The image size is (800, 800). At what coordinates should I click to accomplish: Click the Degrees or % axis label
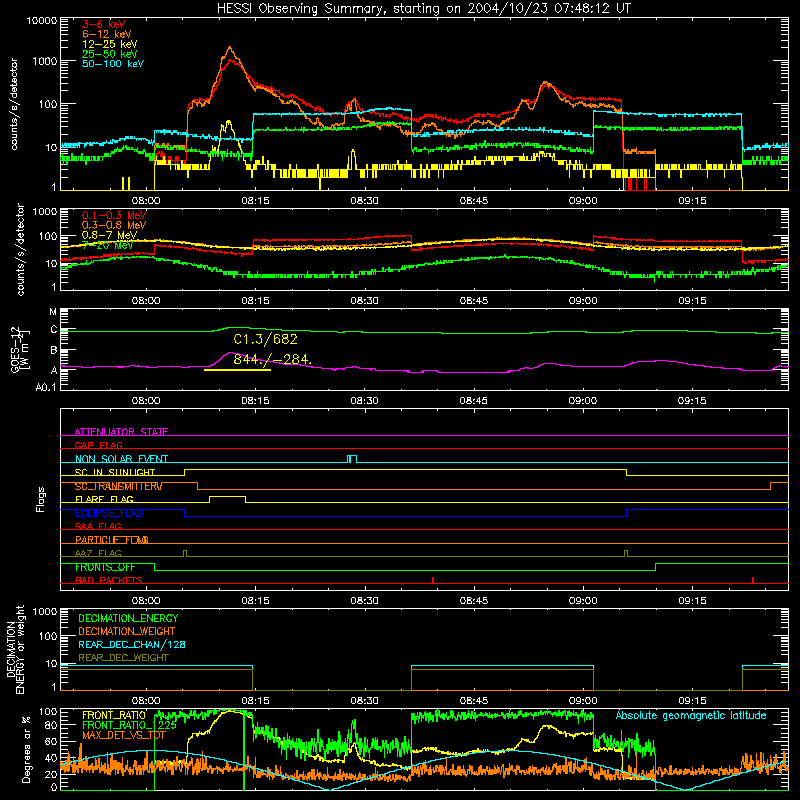coord(27,750)
